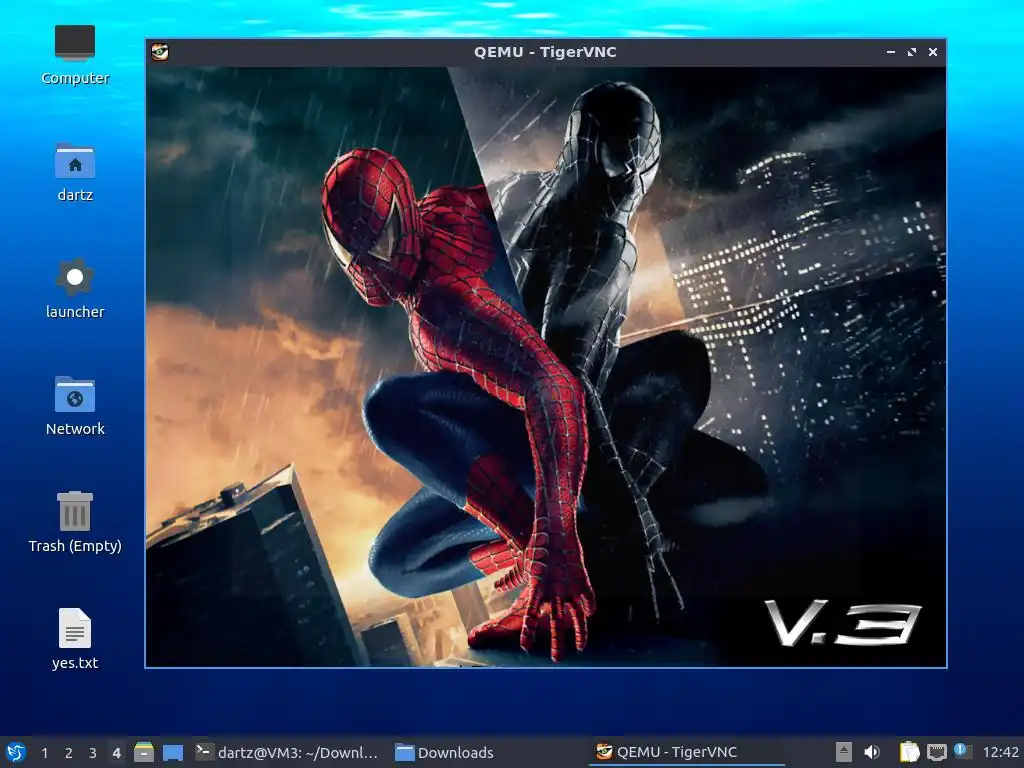Click the 12:42 panel clock

pyautogui.click(x=1000, y=752)
